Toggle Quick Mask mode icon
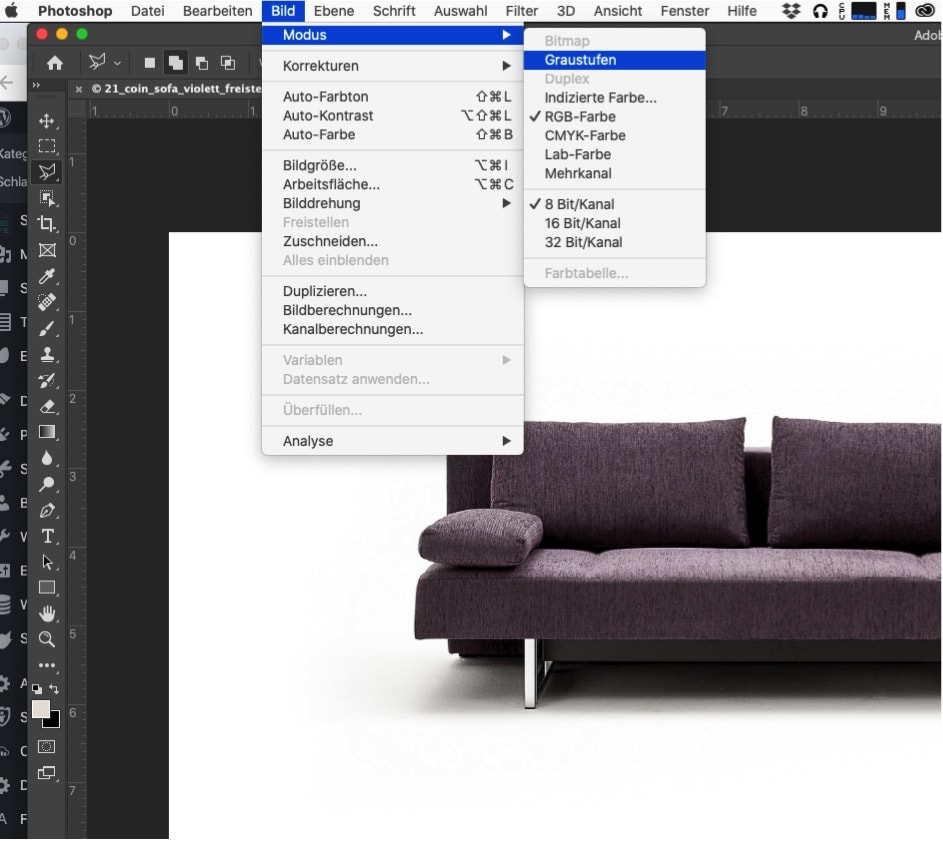 point(47,746)
